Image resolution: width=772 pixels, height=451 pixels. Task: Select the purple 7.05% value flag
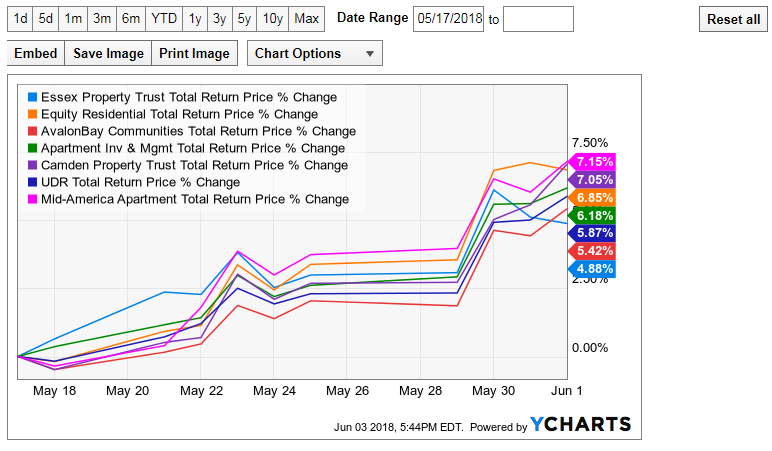[x=592, y=180]
